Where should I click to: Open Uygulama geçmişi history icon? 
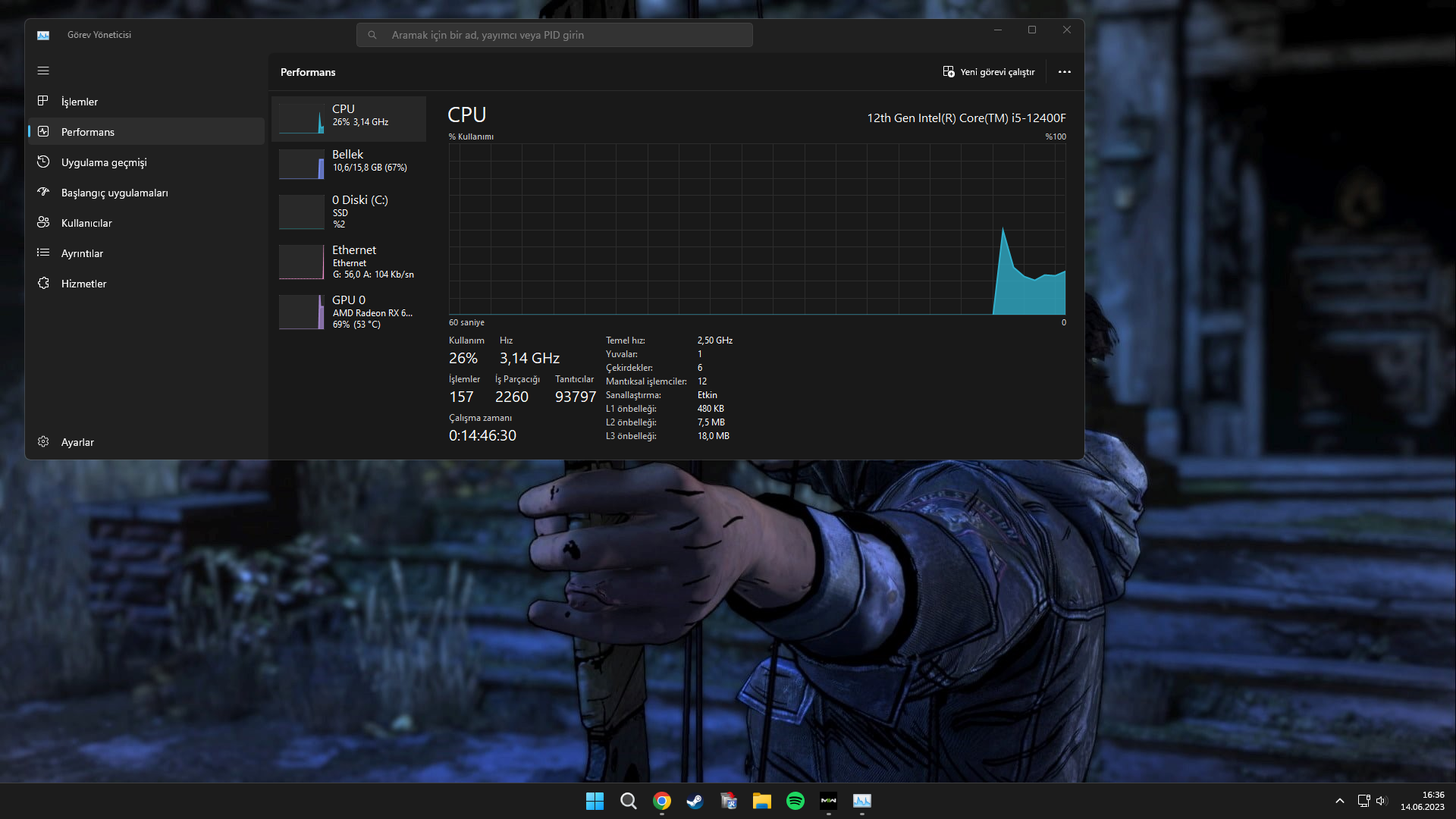tap(43, 162)
